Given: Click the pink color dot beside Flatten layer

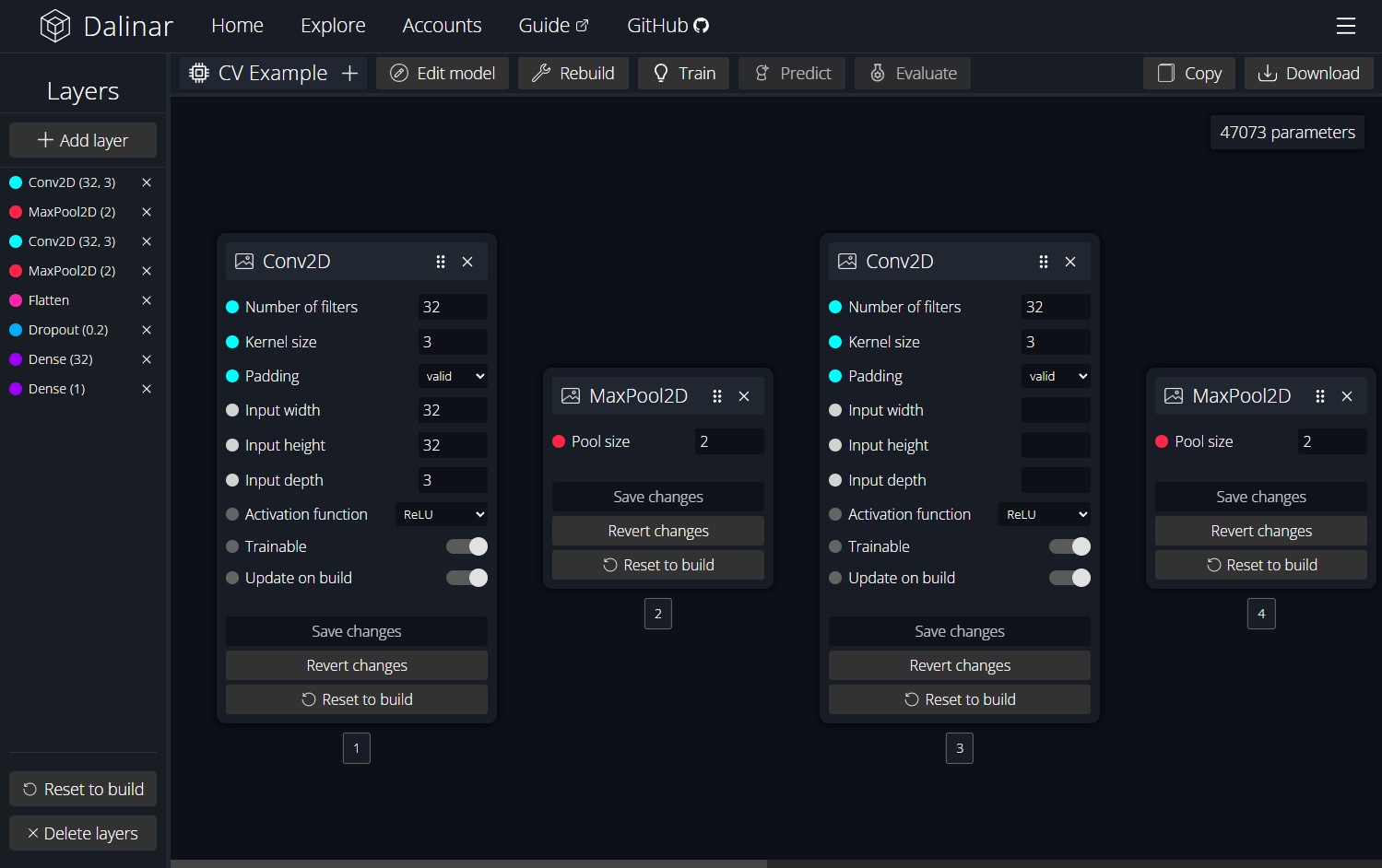Looking at the screenshot, I should (x=14, y=300).
